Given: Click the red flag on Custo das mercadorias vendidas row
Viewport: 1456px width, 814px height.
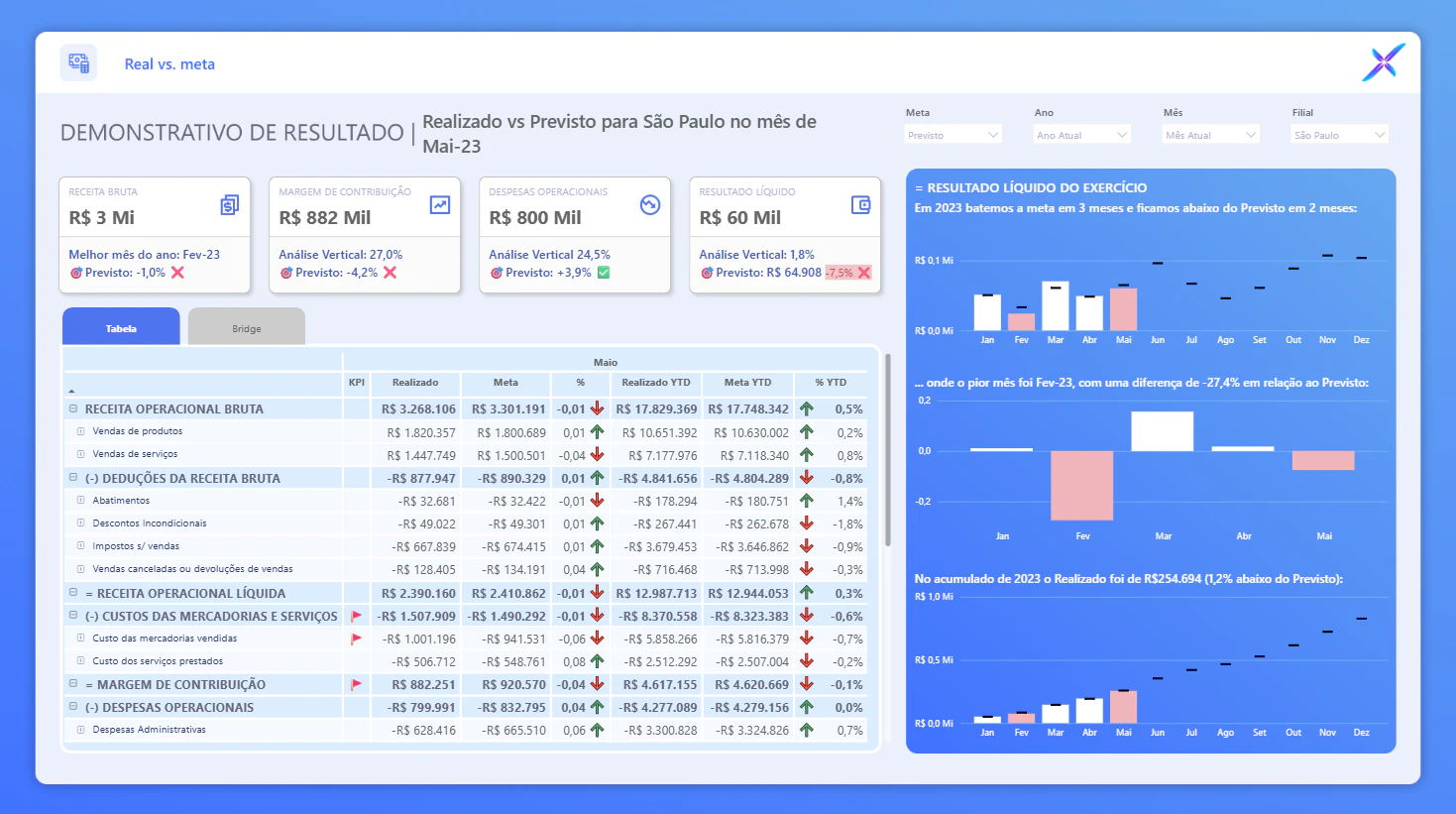Looking at the screenshot, I should 356,640.
